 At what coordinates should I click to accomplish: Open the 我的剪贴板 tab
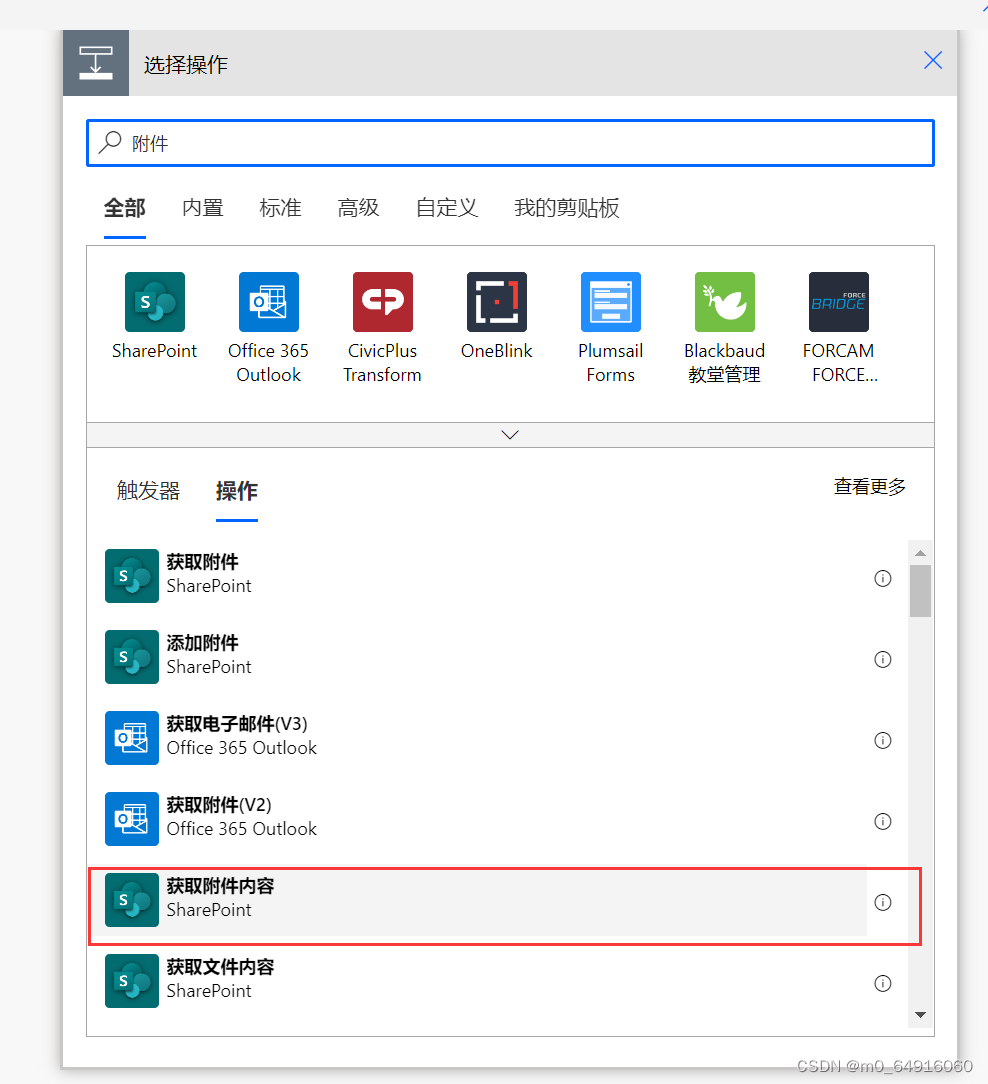566,207
